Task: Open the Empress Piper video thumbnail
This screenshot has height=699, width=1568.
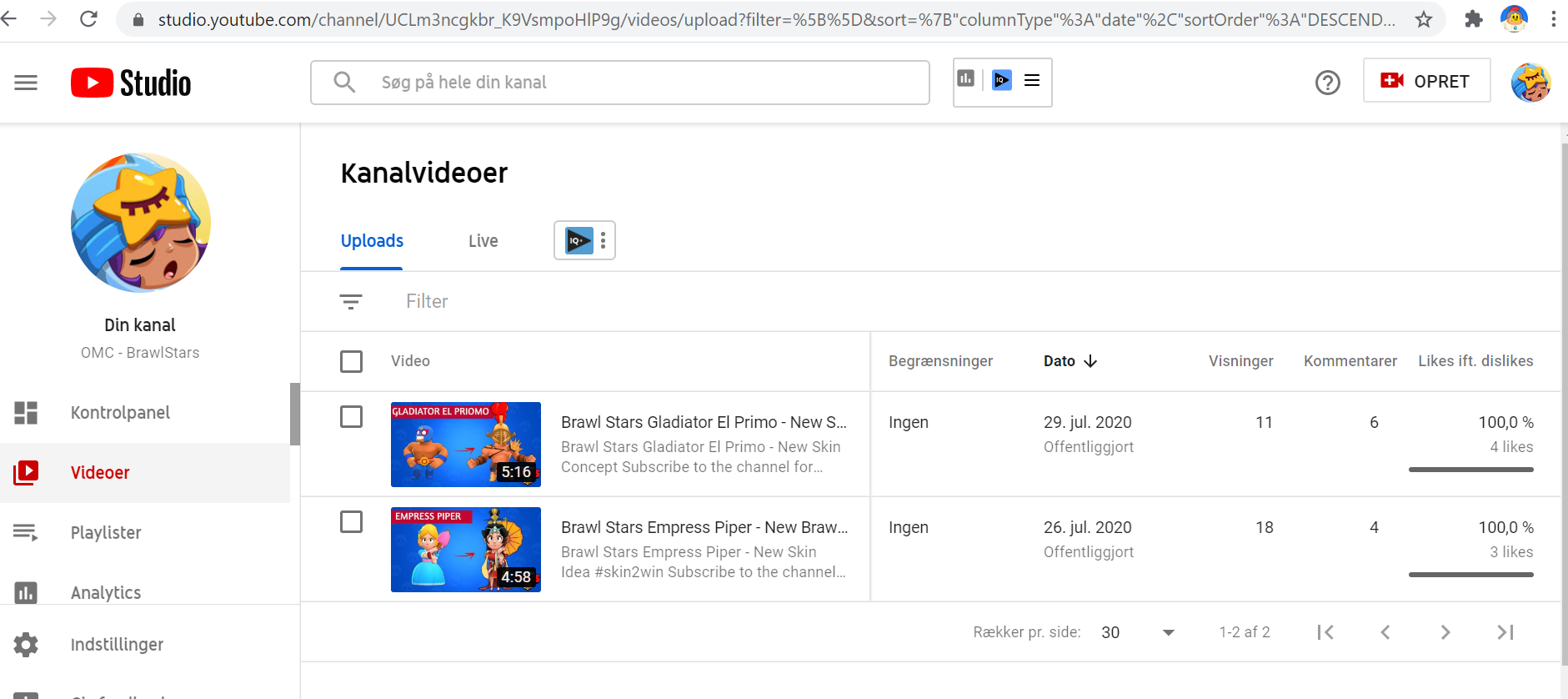Action: (466, 550)
